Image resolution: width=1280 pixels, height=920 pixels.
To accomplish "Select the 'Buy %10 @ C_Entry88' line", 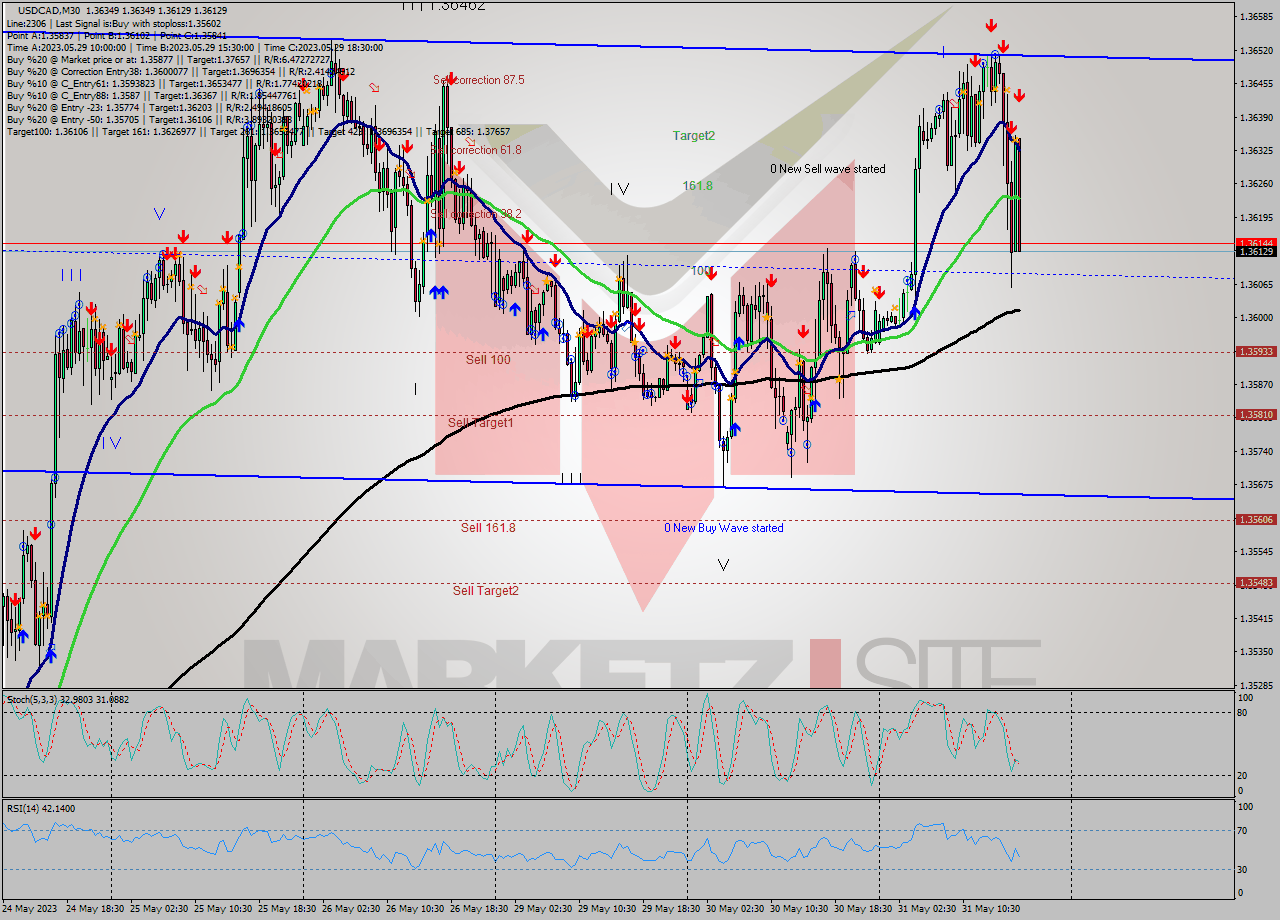I will [x=150, y=95].
